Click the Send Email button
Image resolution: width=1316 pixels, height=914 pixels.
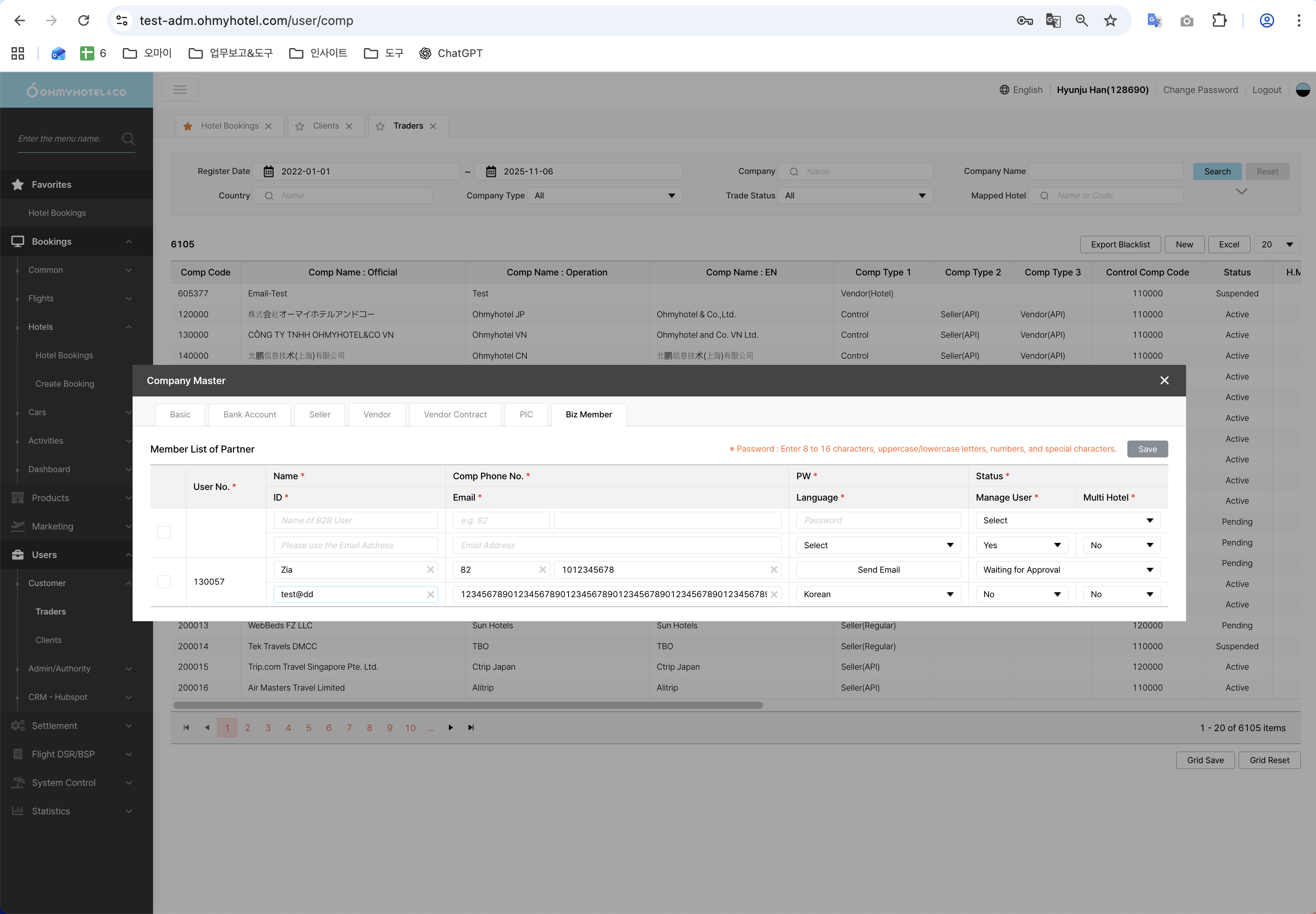coord(877,570)
